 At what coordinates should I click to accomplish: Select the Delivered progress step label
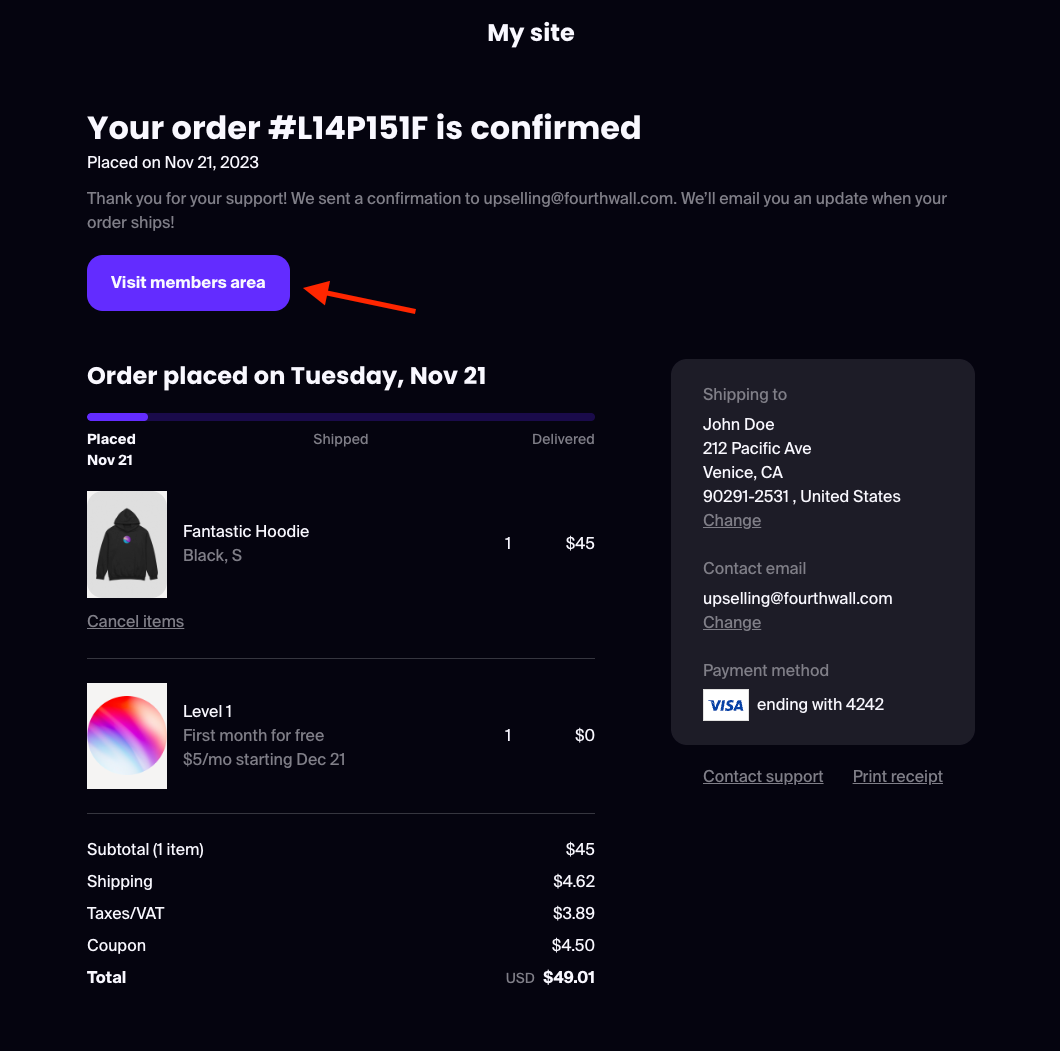pyautogui.click(x=563, y=439)
